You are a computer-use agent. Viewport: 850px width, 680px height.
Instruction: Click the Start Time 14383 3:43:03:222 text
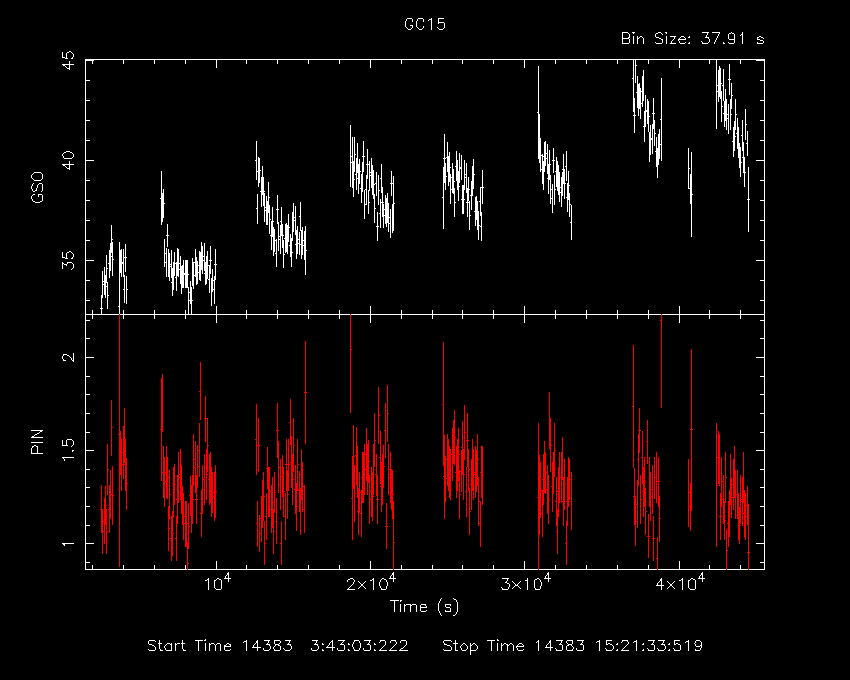click(x=278, y=646)
